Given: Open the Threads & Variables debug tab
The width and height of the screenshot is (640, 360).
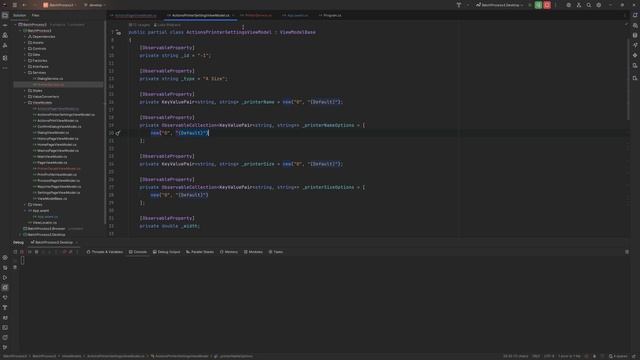Looking at the screenshot, I should pyautogui.click(x=104, y=252).
